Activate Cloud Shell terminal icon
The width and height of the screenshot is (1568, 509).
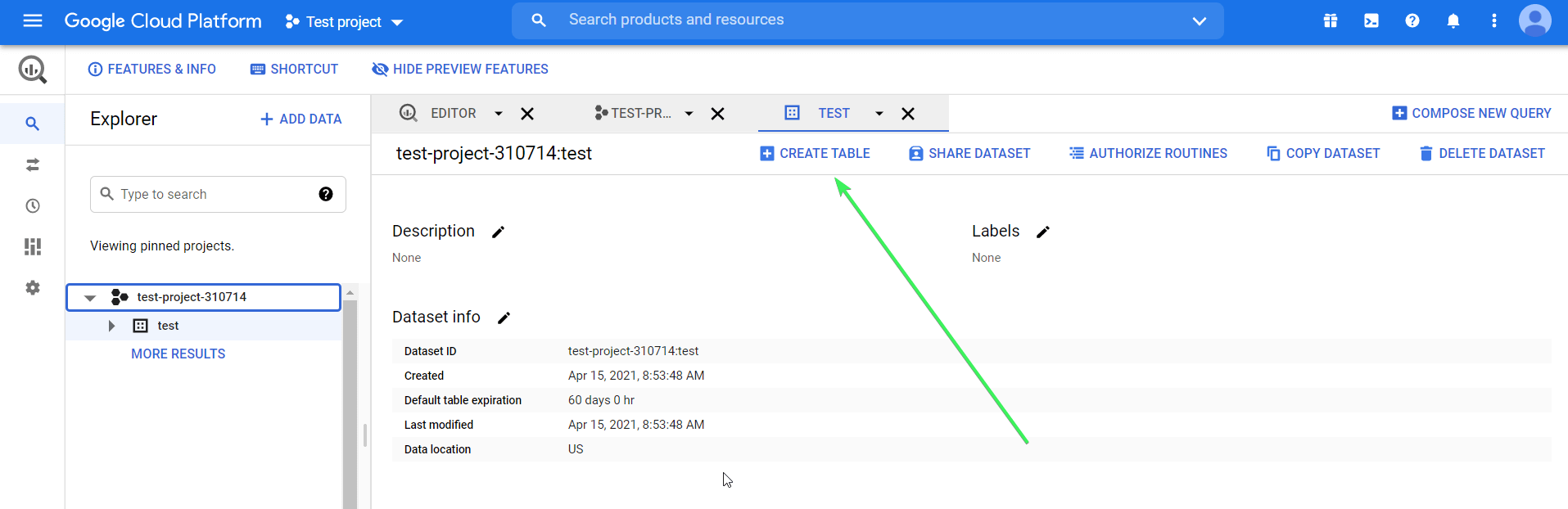point(1371,21)
